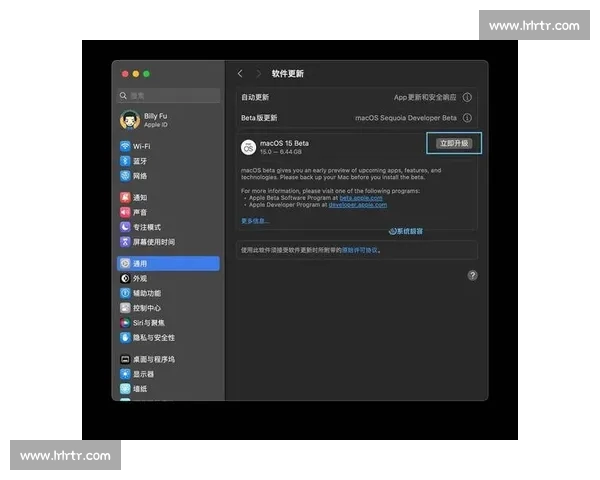Click the macOS 15 Beta OS icon
The image size is (600, 480).
coord(248,147)
